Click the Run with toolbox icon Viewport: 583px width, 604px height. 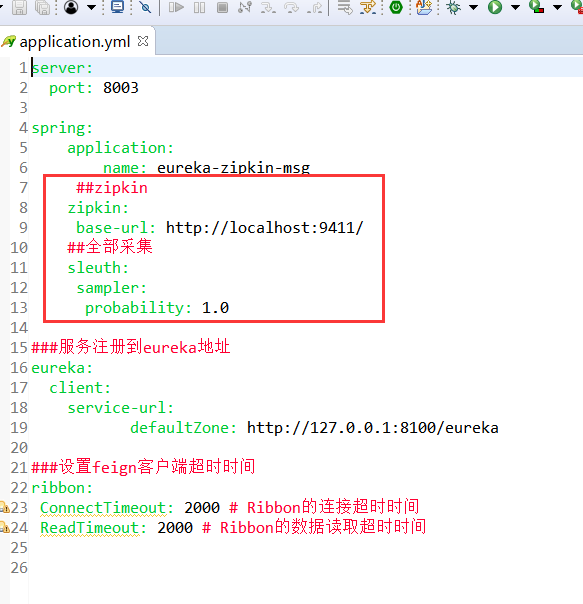tap(536, 7)
